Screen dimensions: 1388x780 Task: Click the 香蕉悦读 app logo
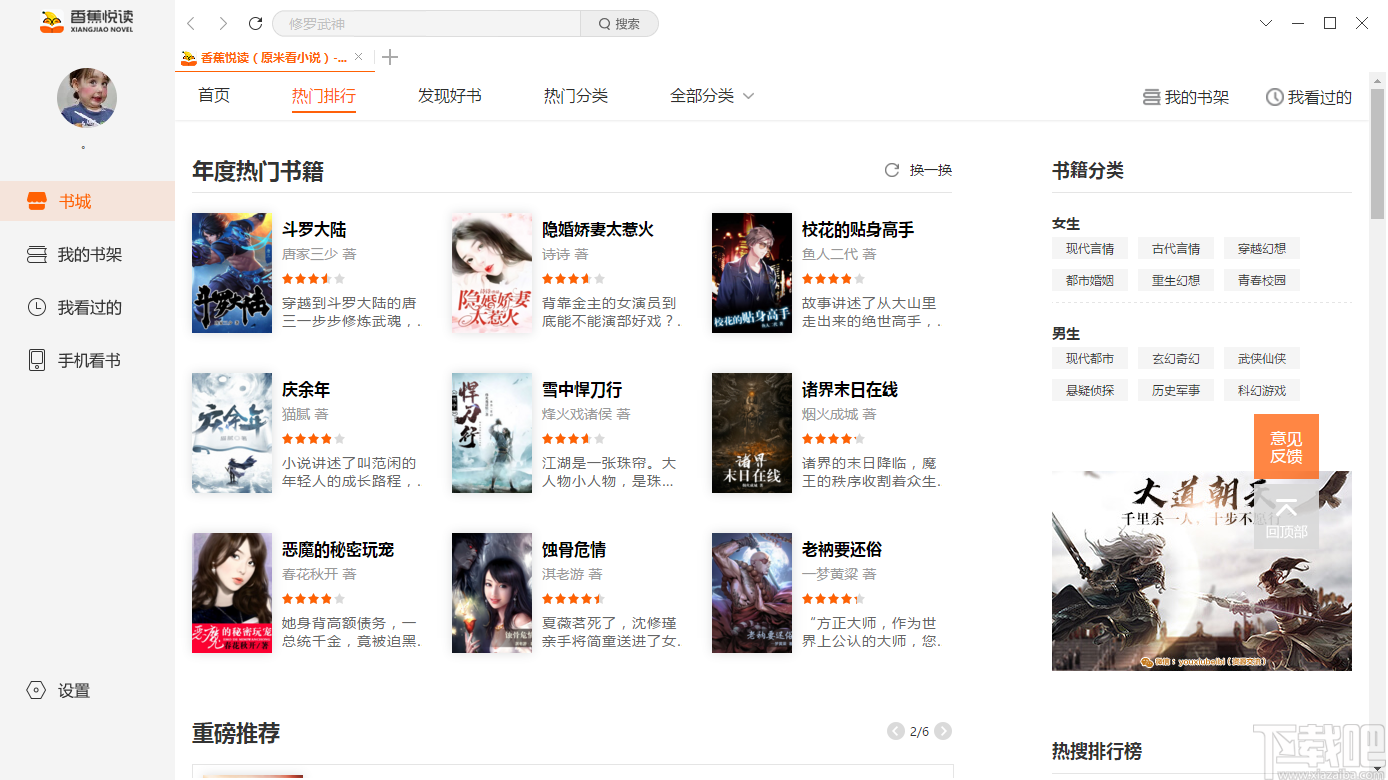[x=87, y=22]
